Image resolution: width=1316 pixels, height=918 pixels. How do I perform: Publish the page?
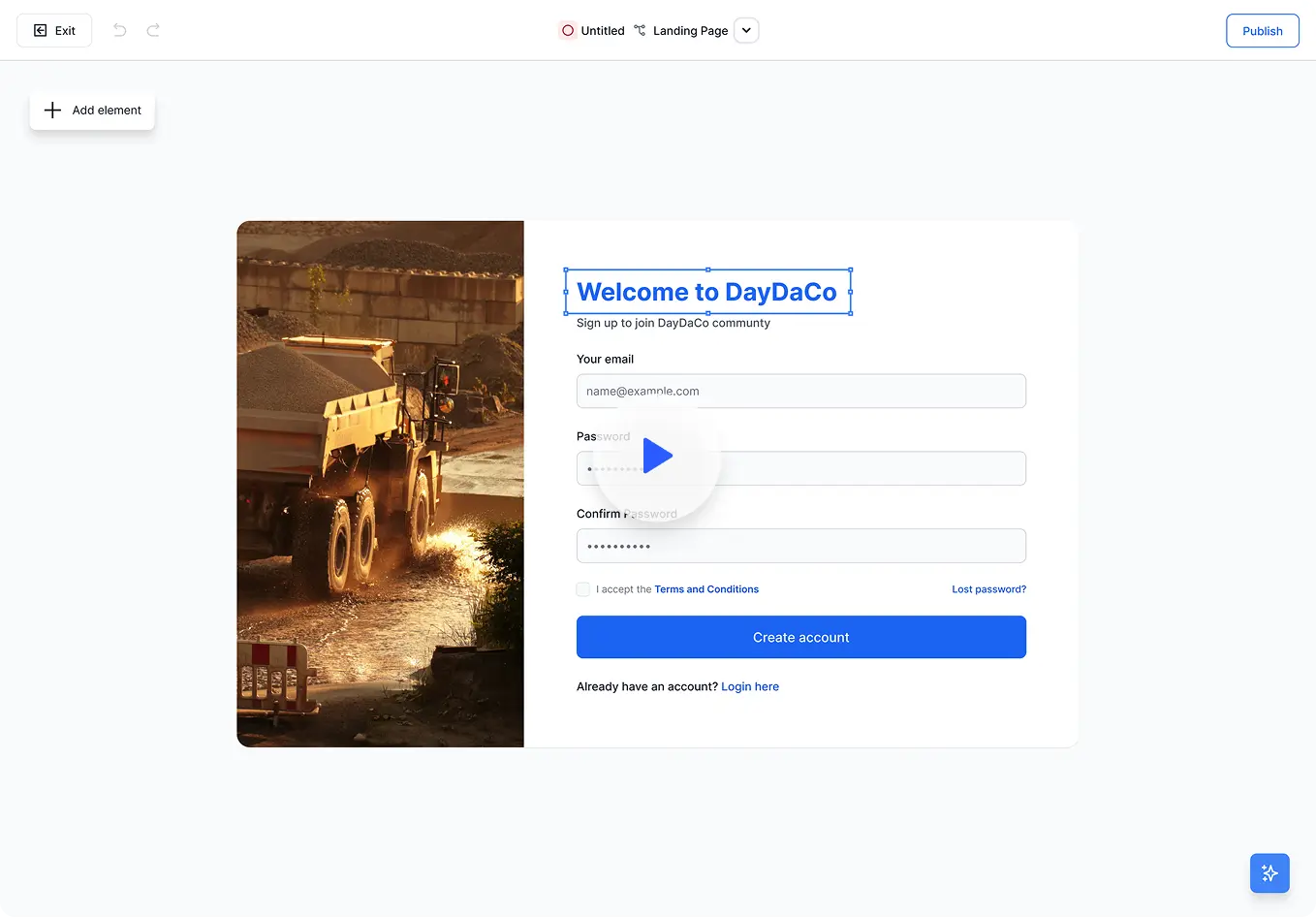[1263, 31]
